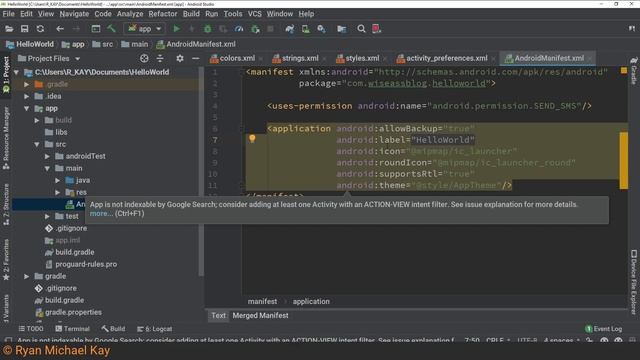The width and height of the screenshot is (640, 360).
Task: Expand the androidTest folder
Action: coord(47,156)
